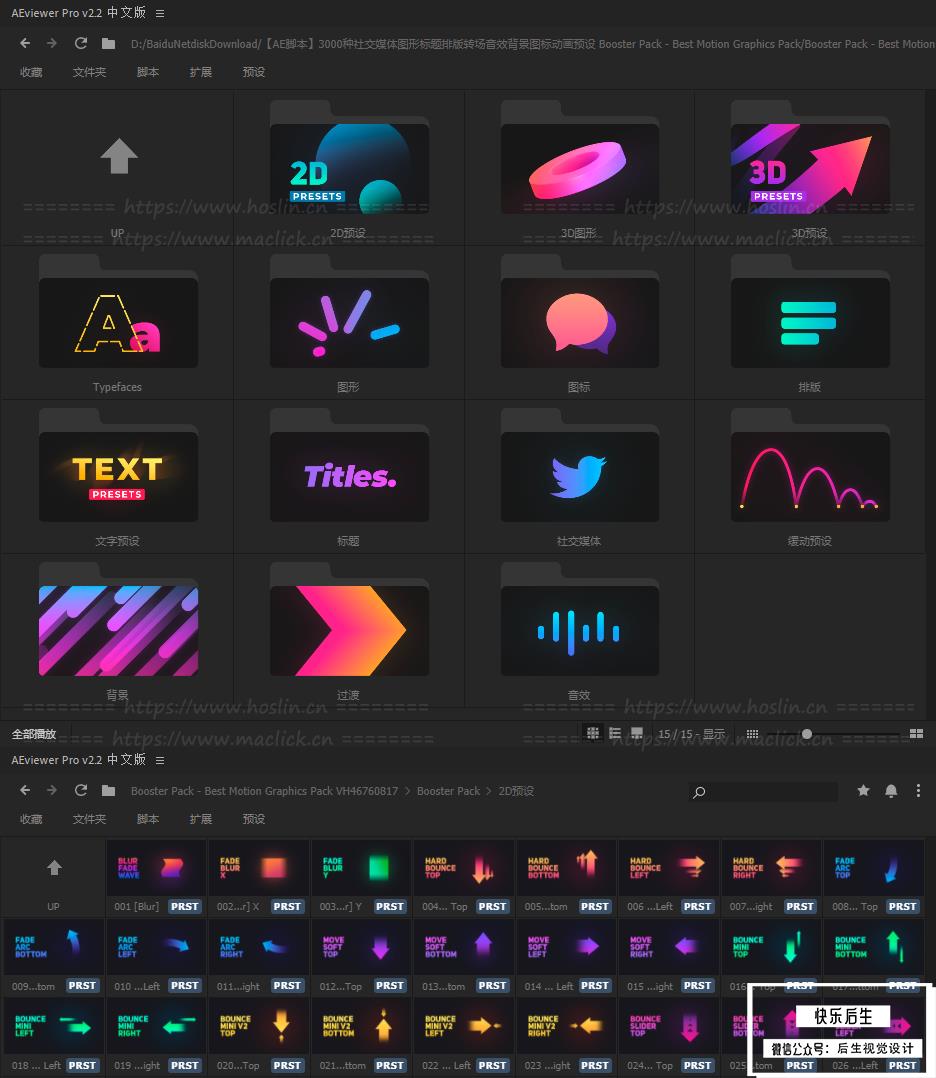Click the Booster Pack - Best Motion Graphics Pack VH46760817 breadcrumb

pyautogui.click(x=265, y=791)
